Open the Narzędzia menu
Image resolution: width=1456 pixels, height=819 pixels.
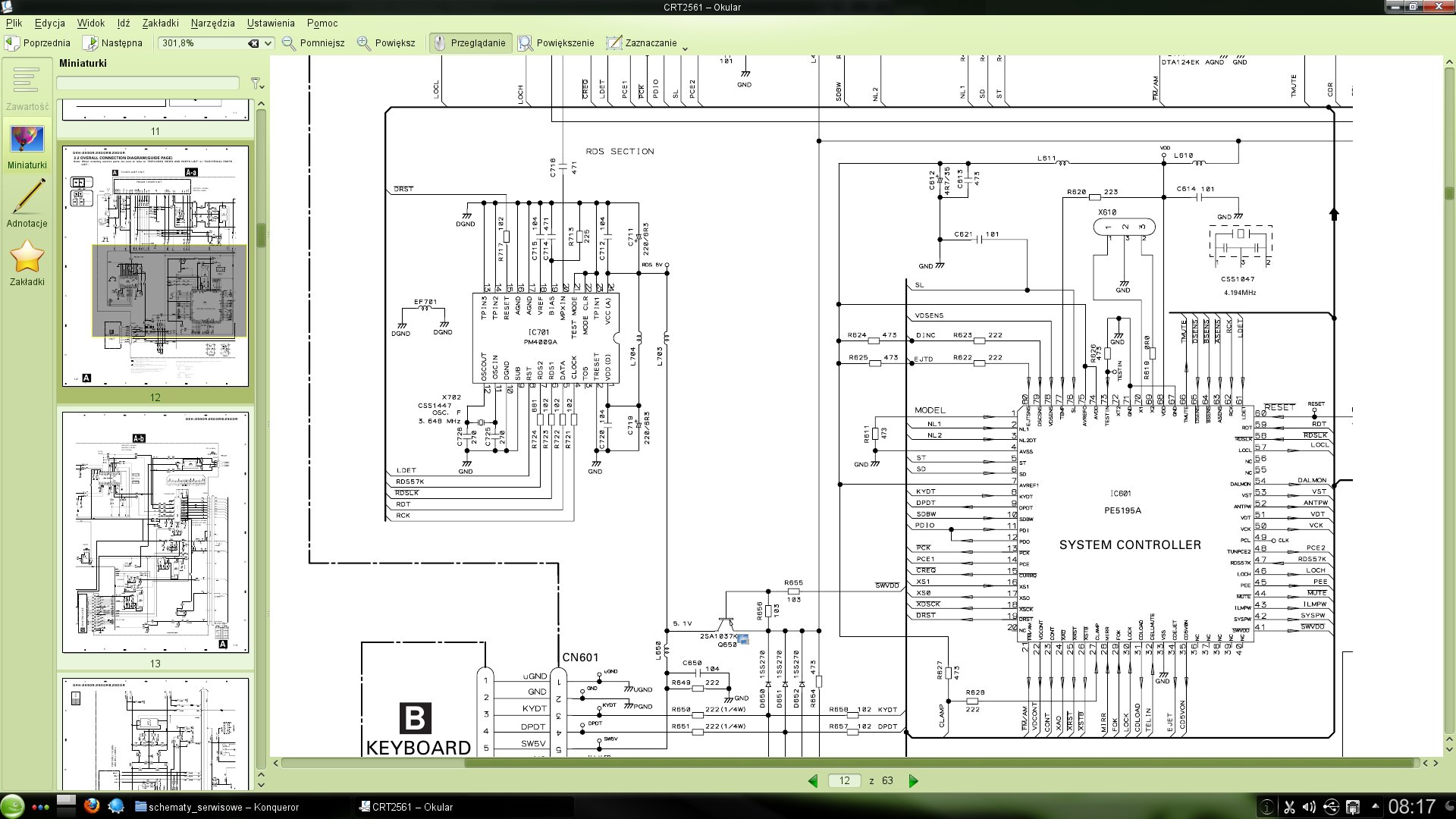[212, 23]
